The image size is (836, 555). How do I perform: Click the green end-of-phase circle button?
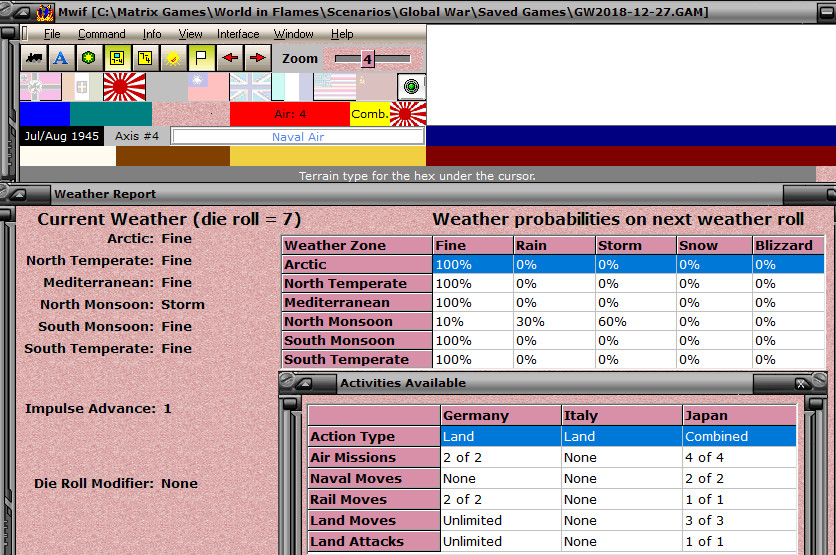click(411, 87)
